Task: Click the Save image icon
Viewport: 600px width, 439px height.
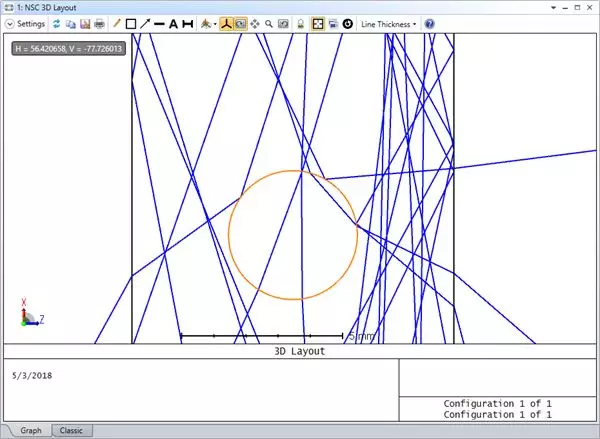Action: point(85,23)
